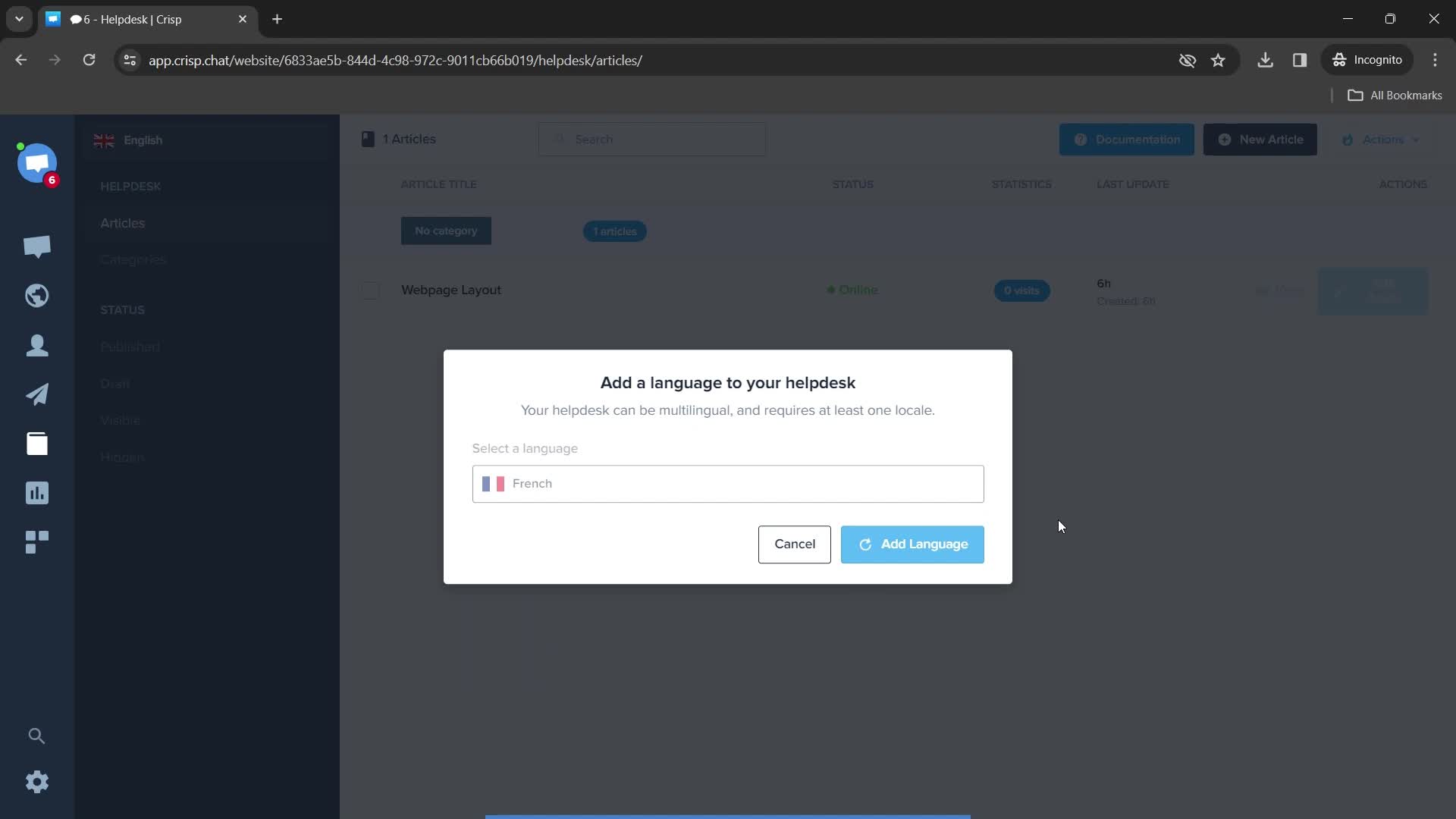Expand the No category article group
The image size is (1456, 819).
pos(446,230)
